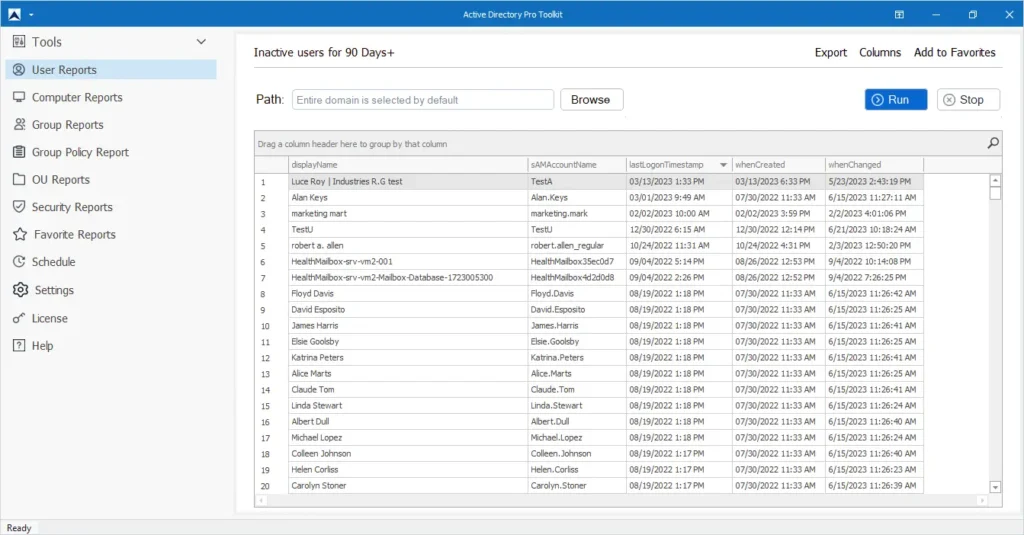Viewport: 1024px width, 535px height.
Task: Click the layout icon in title bar
Action: (x=899, y=14)
